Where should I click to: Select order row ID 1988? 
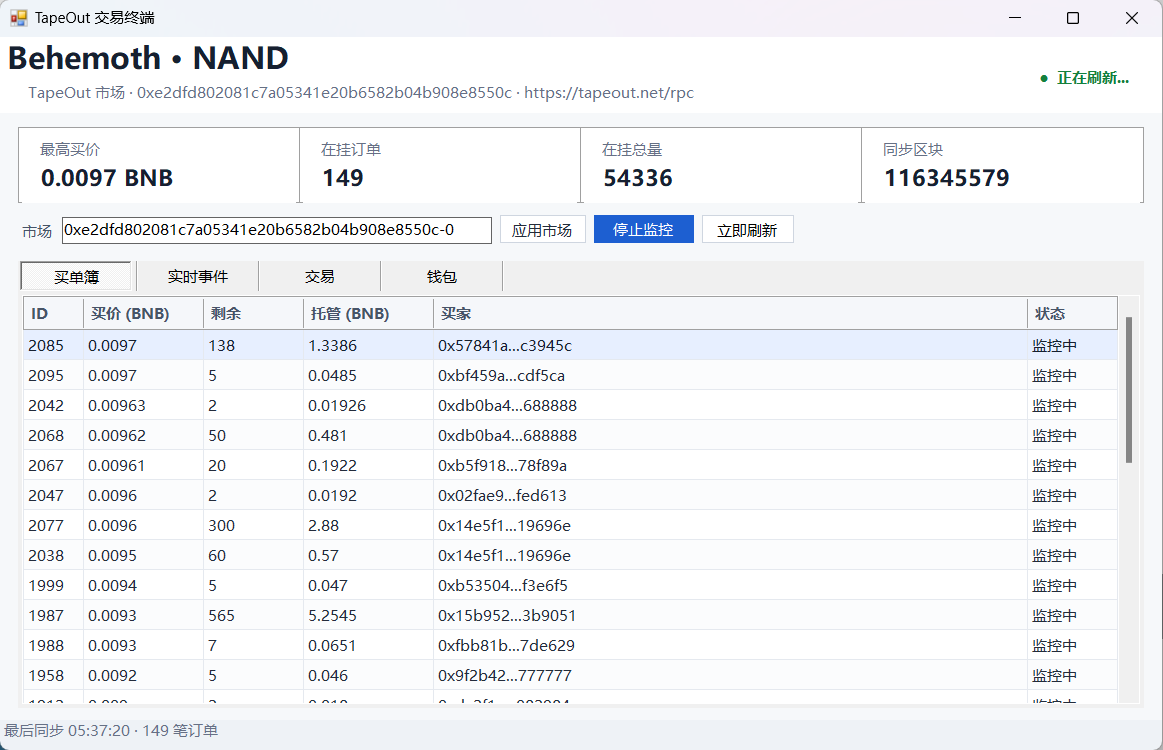[570, 645]
